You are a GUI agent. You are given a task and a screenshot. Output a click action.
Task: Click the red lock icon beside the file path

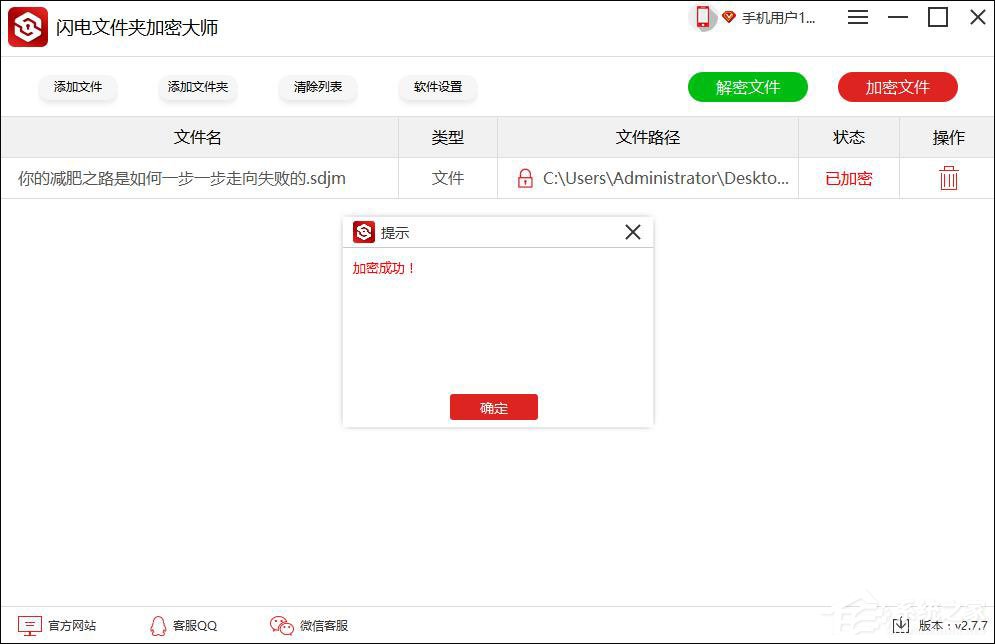[524, 177]
